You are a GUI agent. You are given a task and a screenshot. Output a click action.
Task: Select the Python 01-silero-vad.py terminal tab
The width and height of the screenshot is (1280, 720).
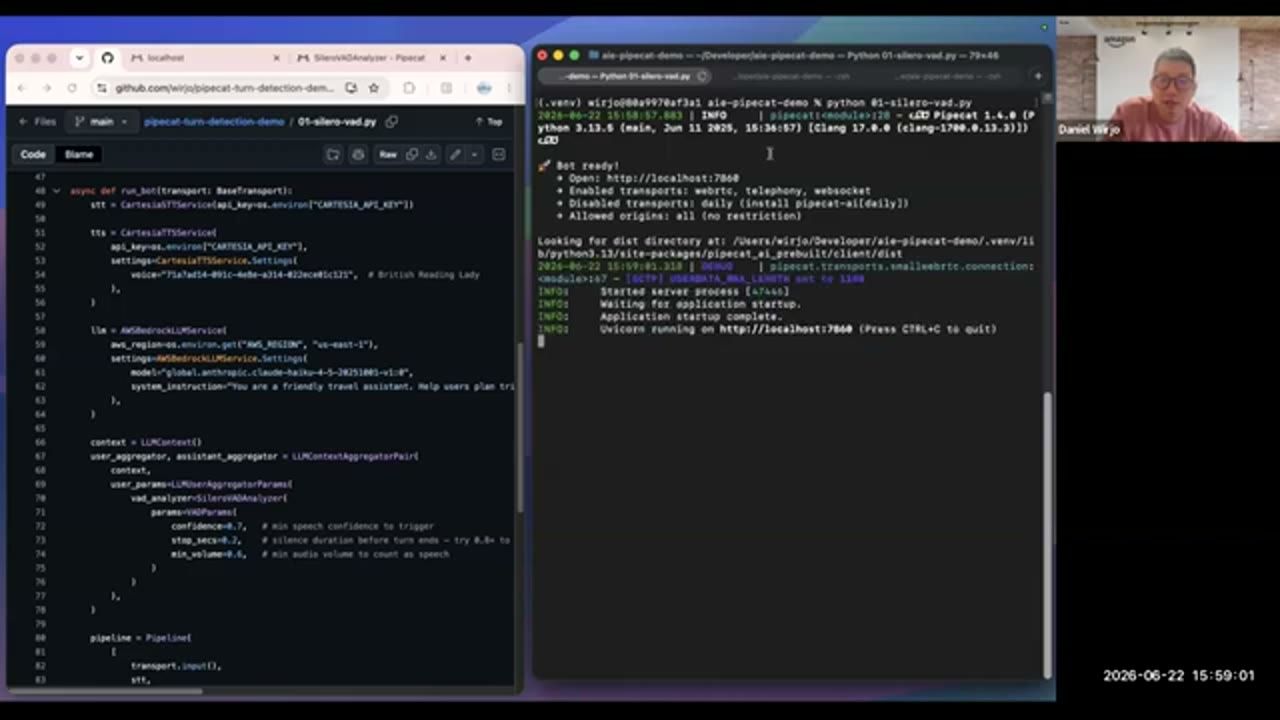click(x=625, y=76)
